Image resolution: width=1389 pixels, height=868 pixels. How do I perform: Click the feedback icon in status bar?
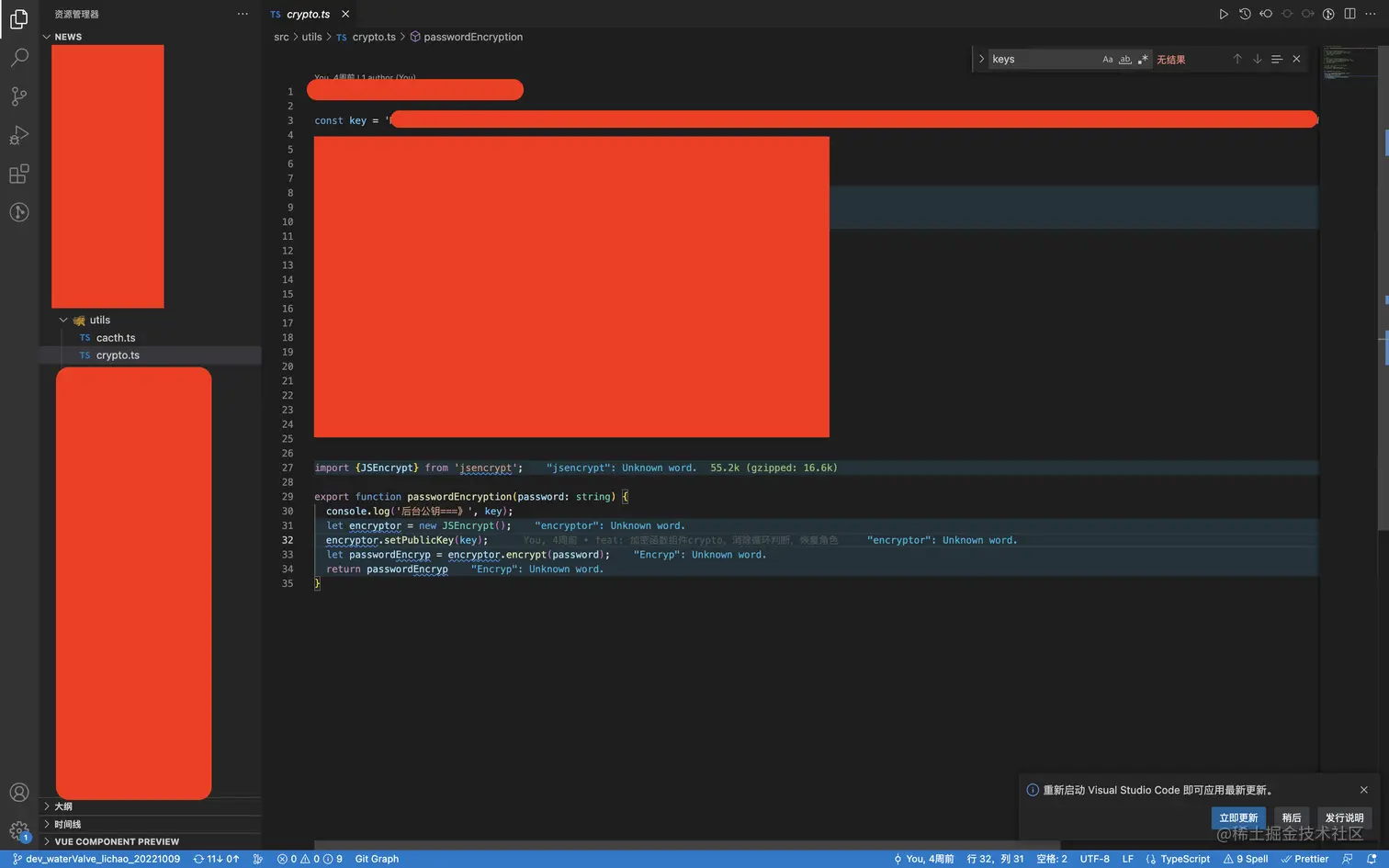coord(1347,859)
